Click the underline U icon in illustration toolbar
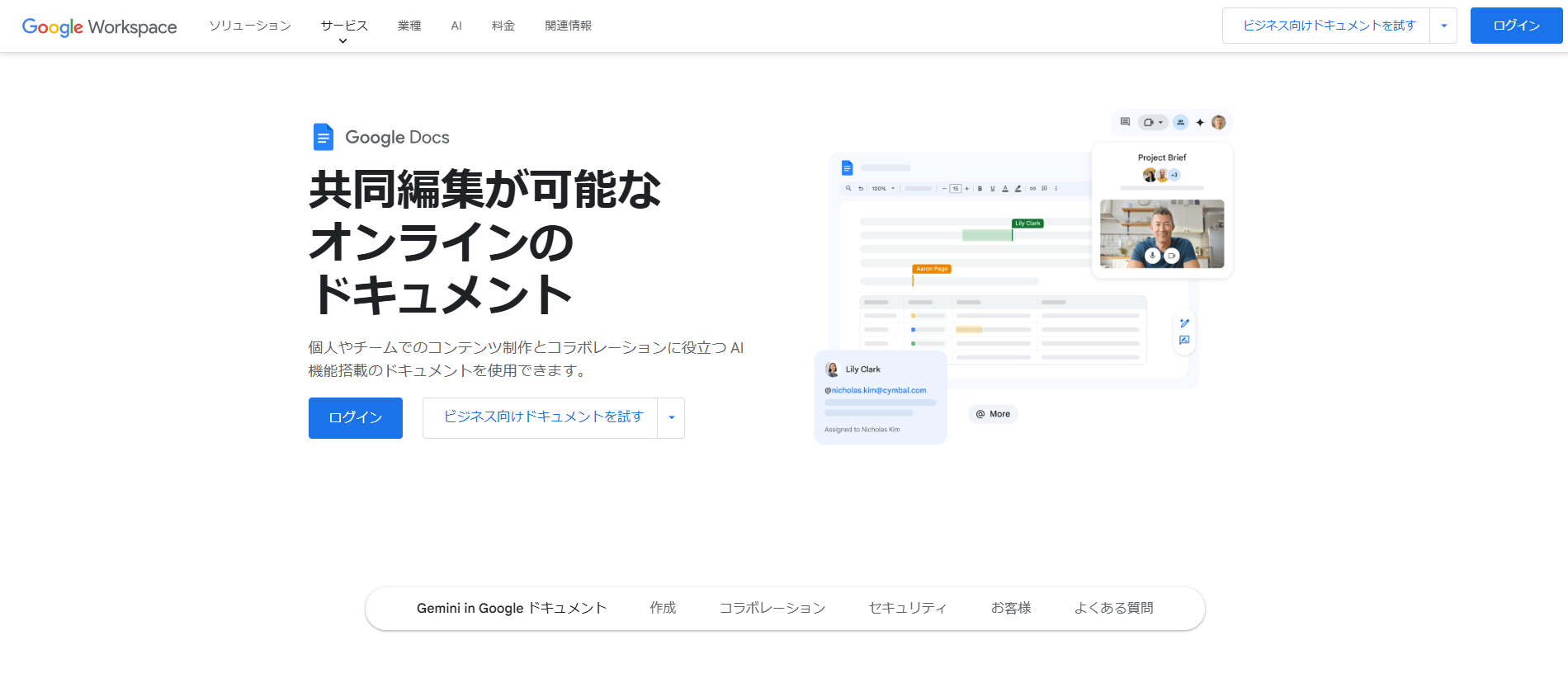The width and height of the screenshot is (1568, 673). (993, 188)
